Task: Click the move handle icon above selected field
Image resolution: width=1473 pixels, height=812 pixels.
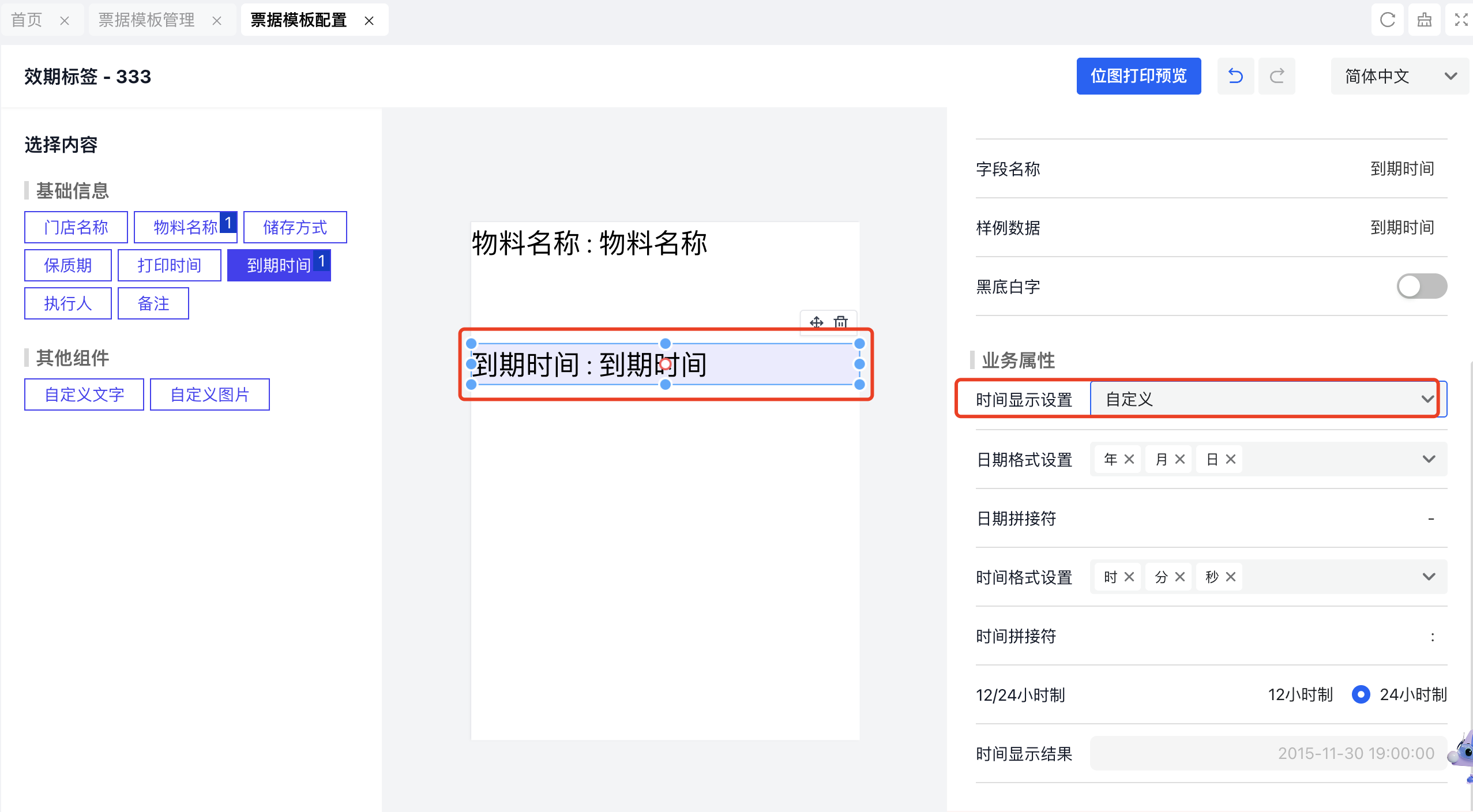Action: 816,322
